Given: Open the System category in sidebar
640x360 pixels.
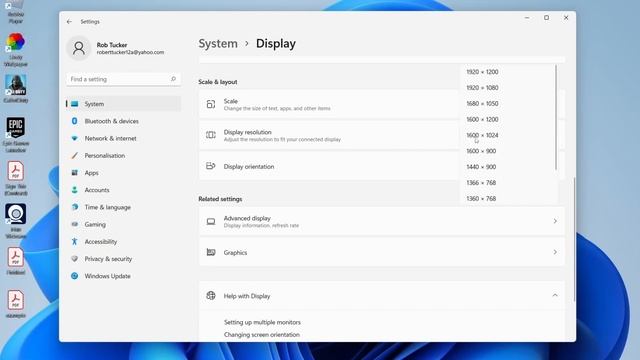Looking at the screenshot, I should (123, 104).
